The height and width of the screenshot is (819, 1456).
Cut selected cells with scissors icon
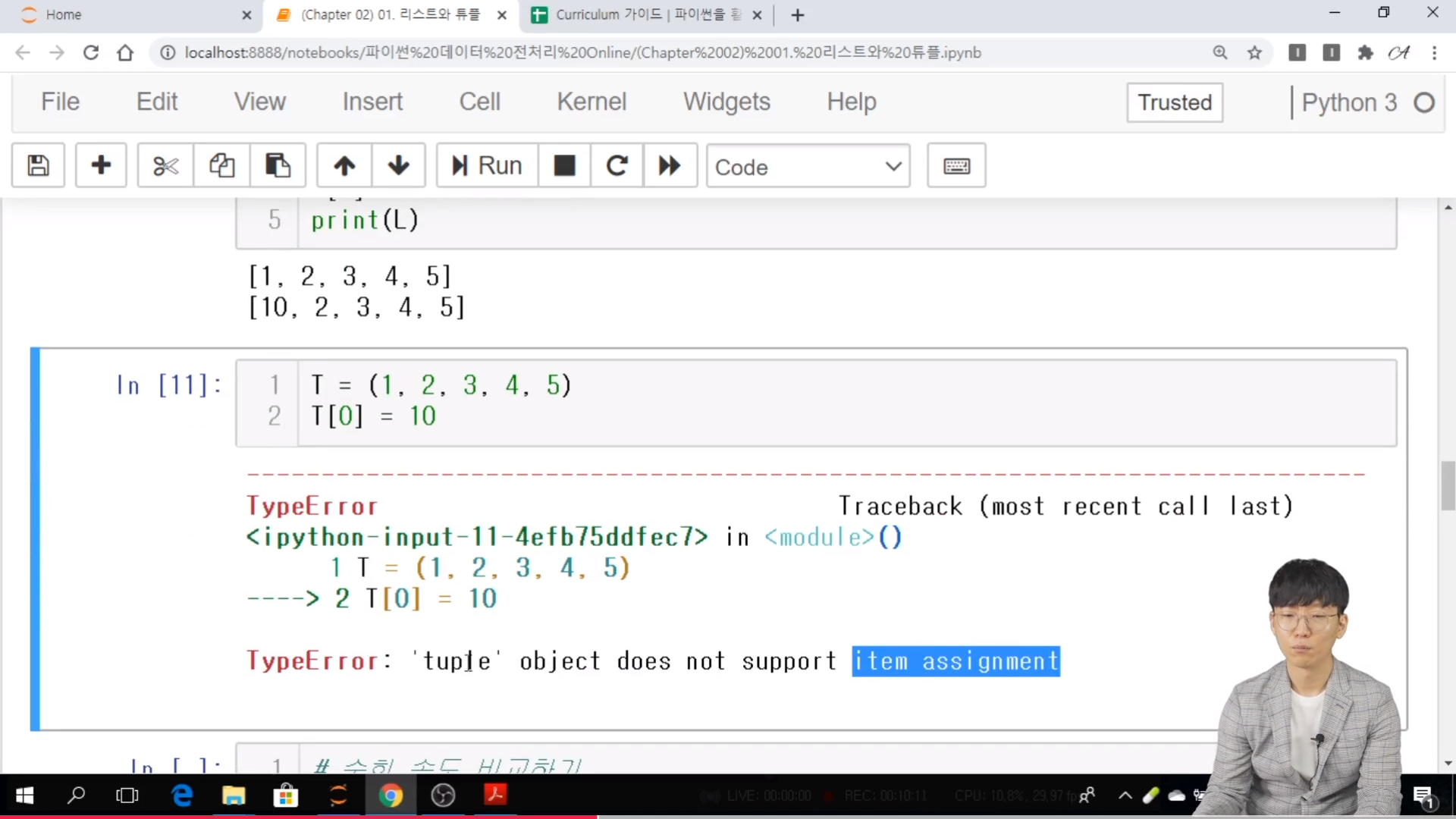point(165,165)
